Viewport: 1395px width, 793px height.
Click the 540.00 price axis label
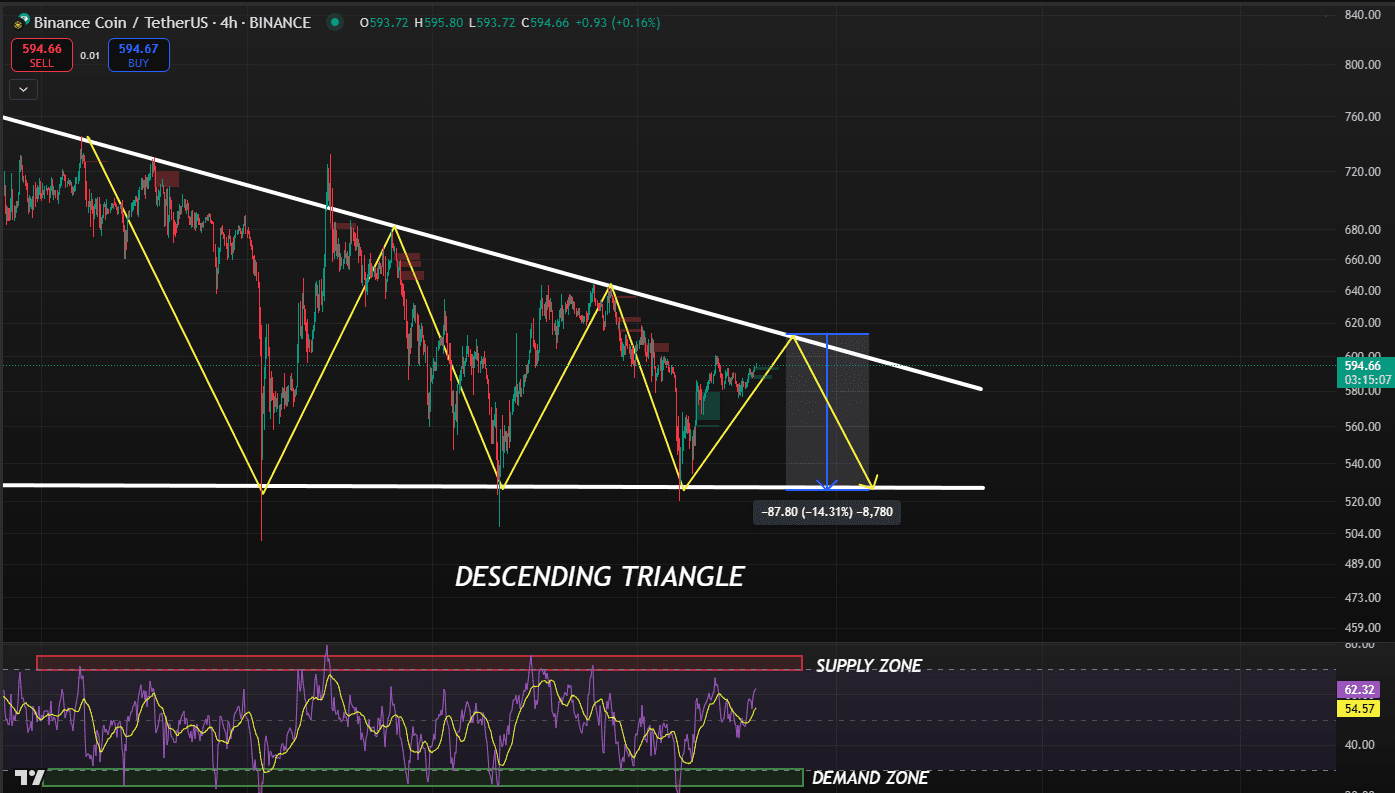1362,464
